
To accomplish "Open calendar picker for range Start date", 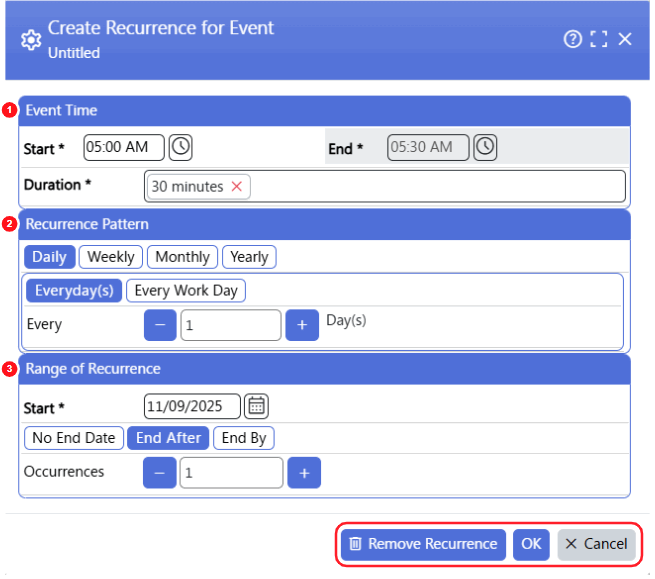I will tap(256, 406).
